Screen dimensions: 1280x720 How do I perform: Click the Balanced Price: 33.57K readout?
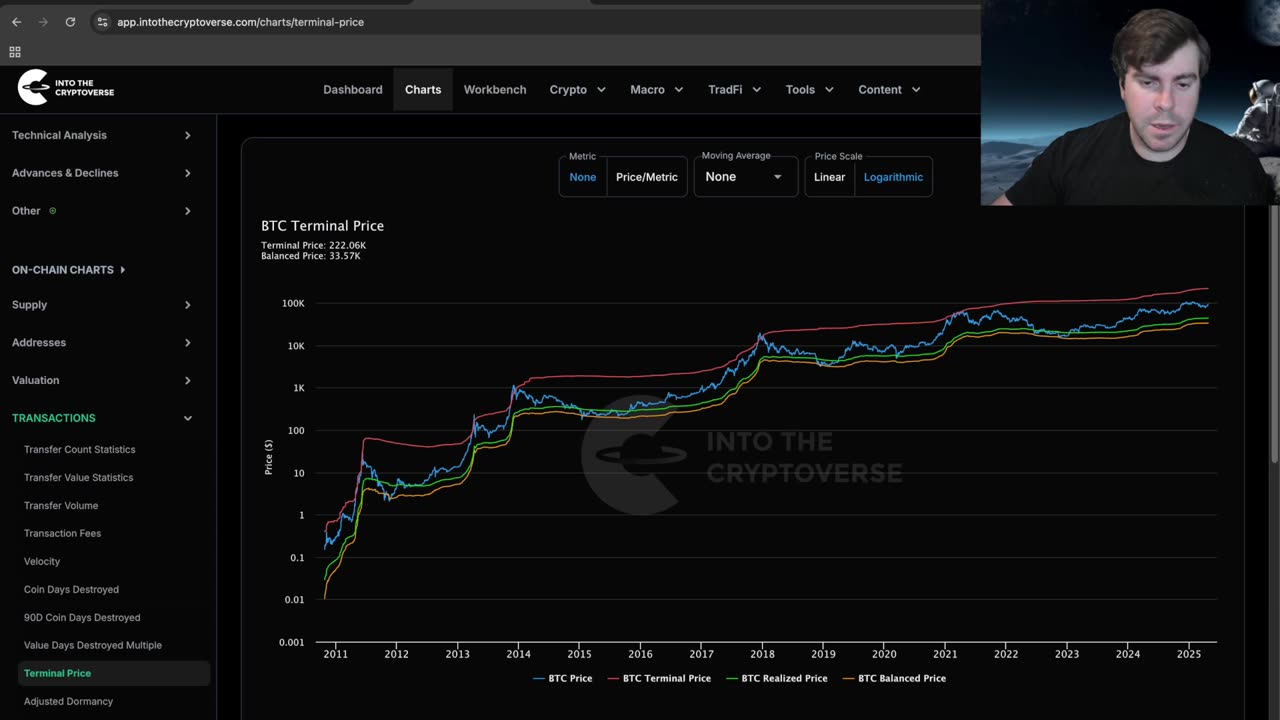tap(311, 257)
